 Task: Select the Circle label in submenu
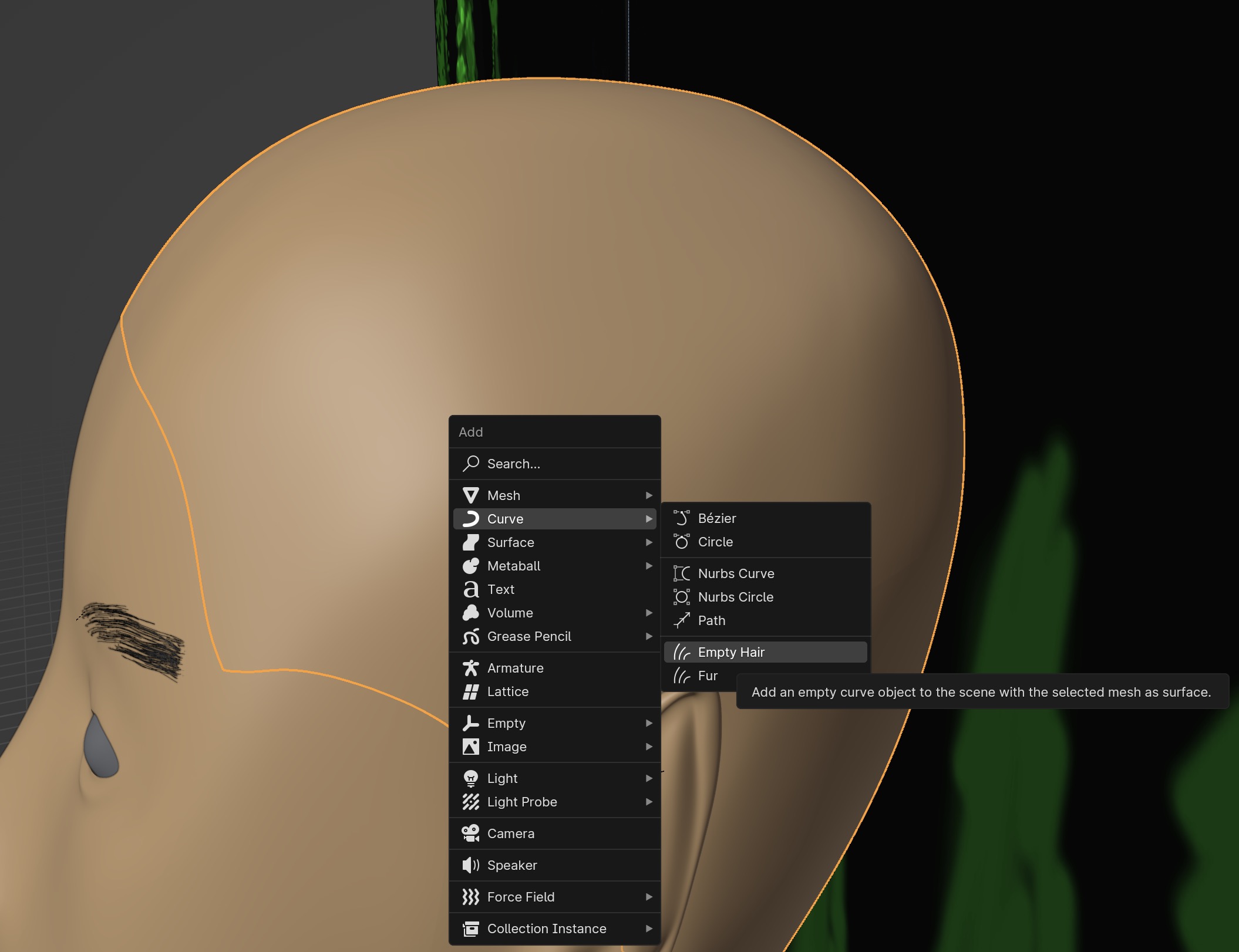point(715,542)
